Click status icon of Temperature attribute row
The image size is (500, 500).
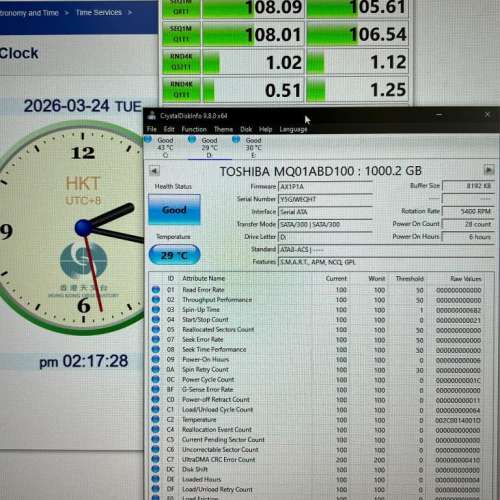156,419
